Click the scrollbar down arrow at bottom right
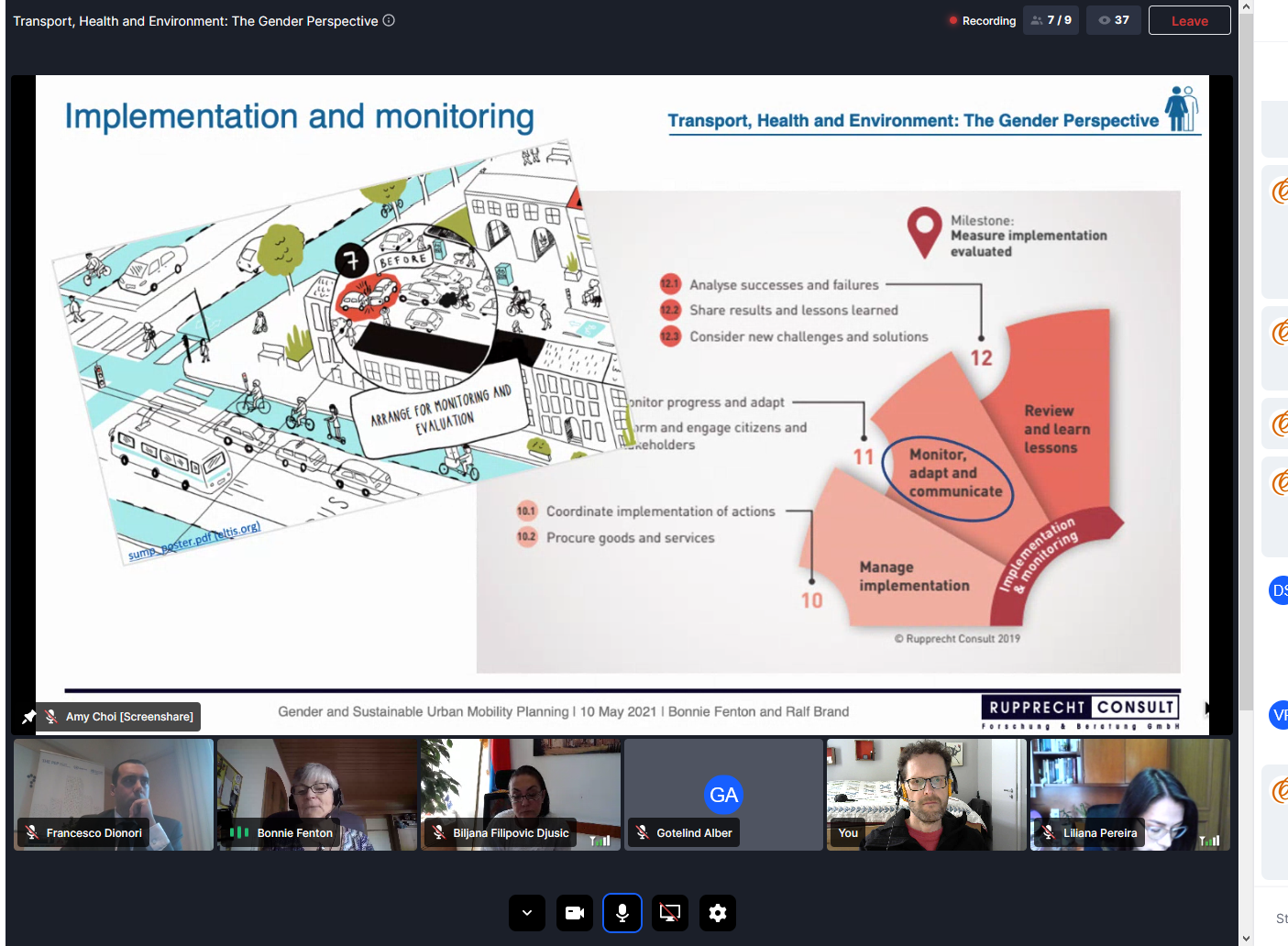Viewport: 1288px width, 946px height. pyautogui.click(x=1246, y=939)
